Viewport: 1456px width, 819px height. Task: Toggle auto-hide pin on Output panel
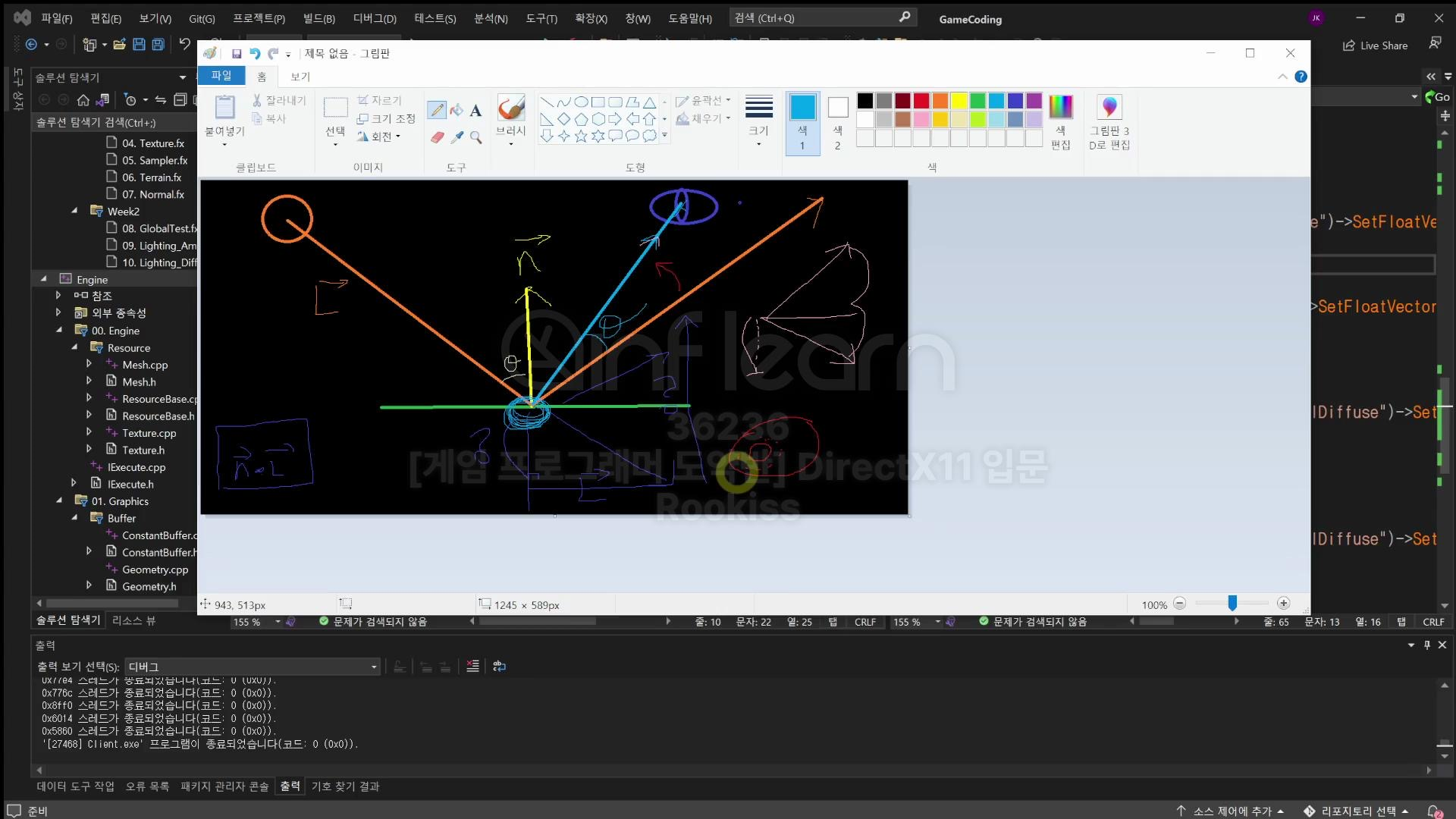click(x=1426, y=645)
